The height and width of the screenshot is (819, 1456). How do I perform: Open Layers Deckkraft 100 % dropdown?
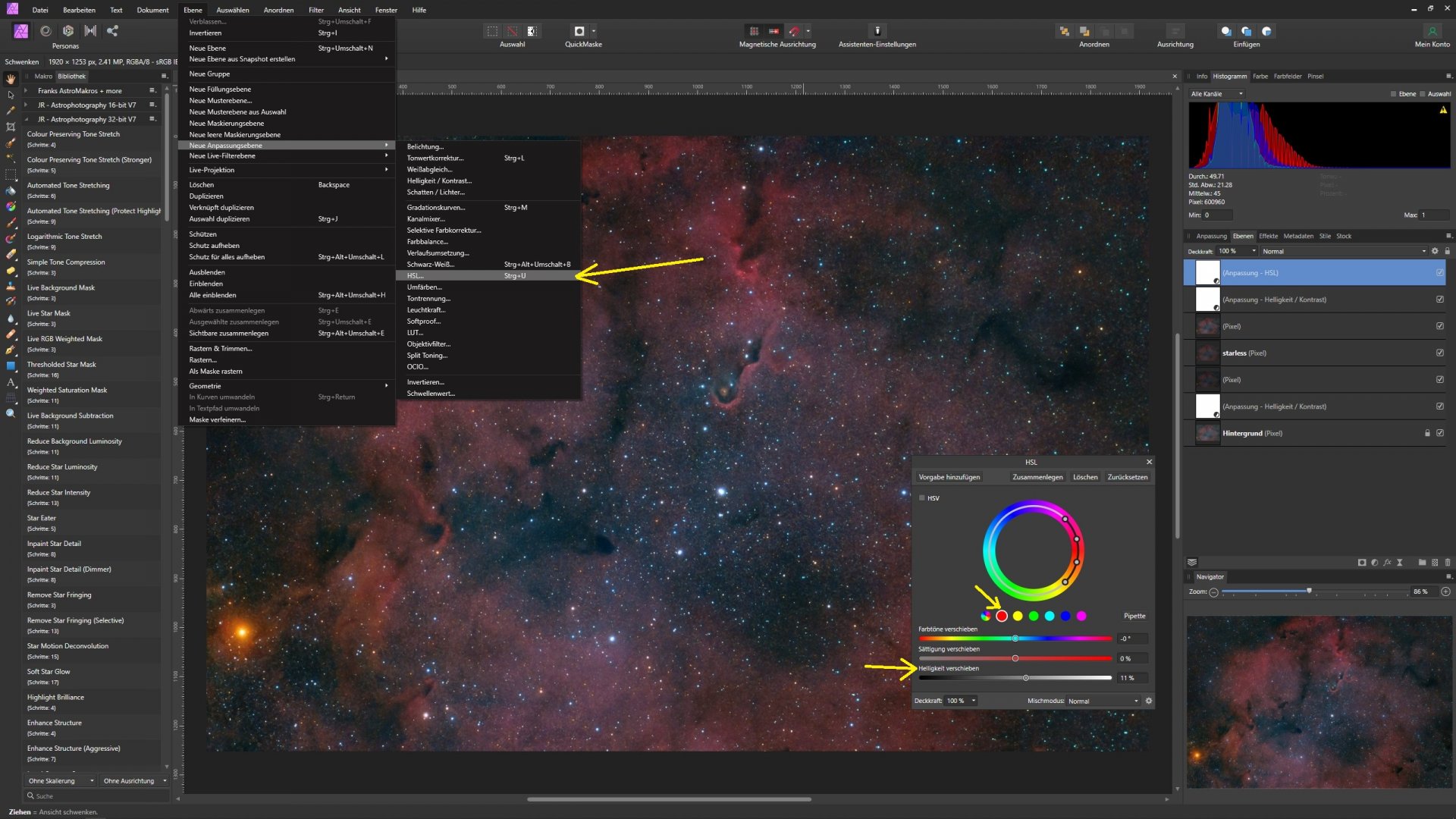(x=1237, y=251)
